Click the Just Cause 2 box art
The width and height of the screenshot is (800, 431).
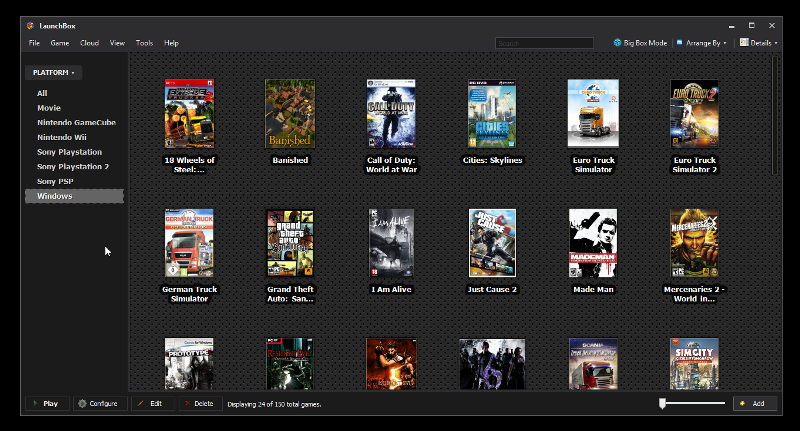point(492,243)
